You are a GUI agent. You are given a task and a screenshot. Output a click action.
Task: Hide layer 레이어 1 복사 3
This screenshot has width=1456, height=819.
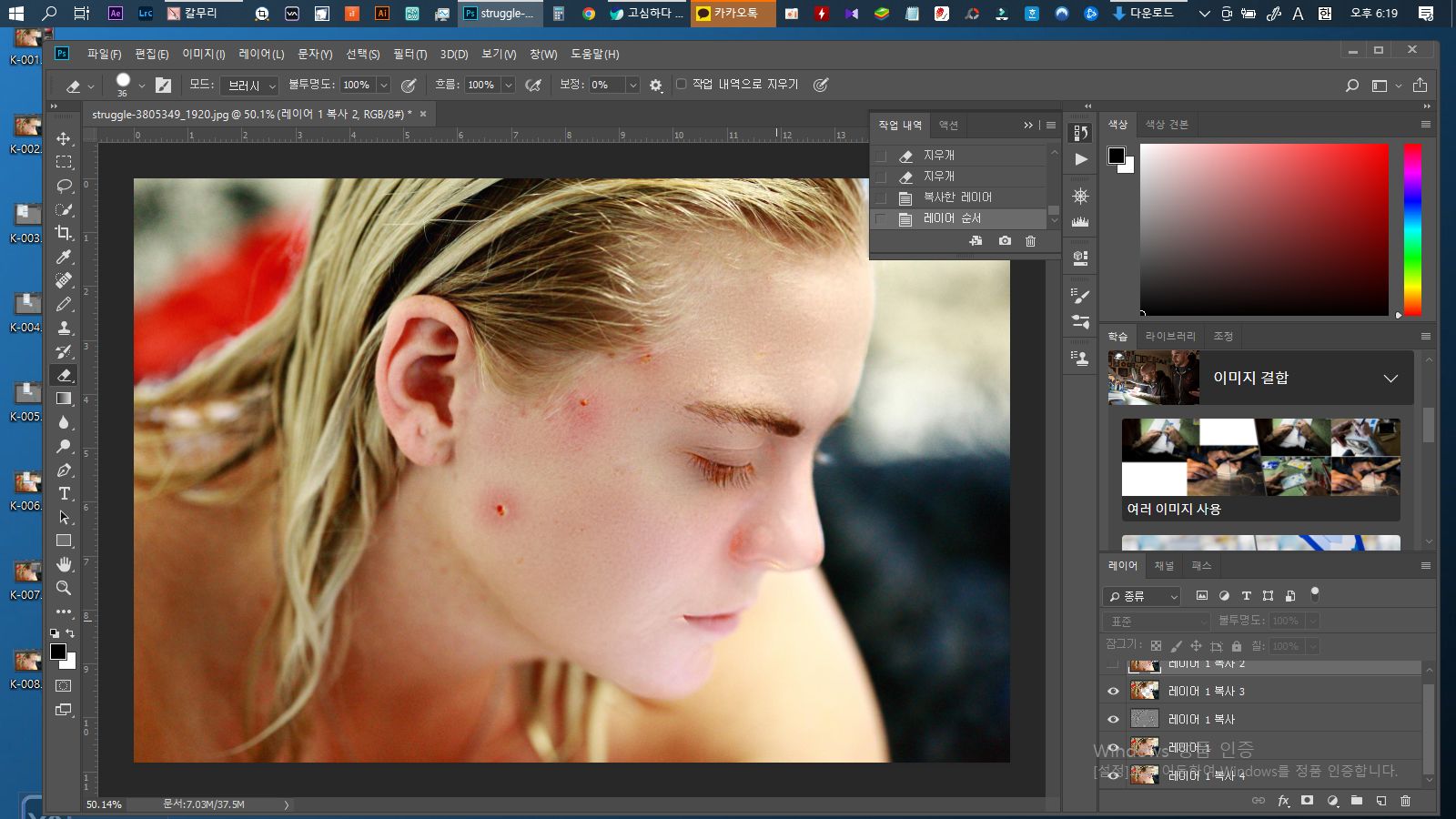click(1113, 692)
